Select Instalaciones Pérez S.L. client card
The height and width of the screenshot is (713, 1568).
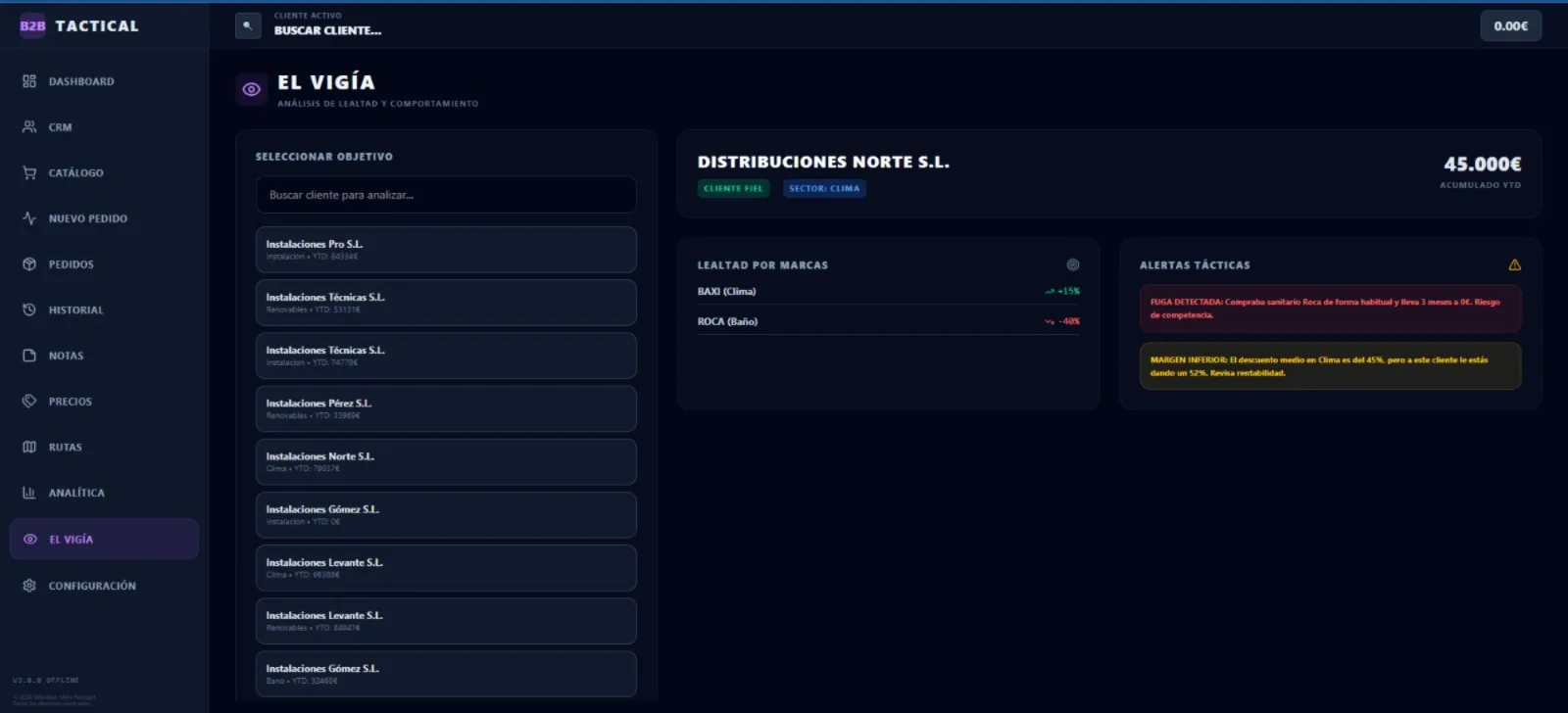[446, 408]
